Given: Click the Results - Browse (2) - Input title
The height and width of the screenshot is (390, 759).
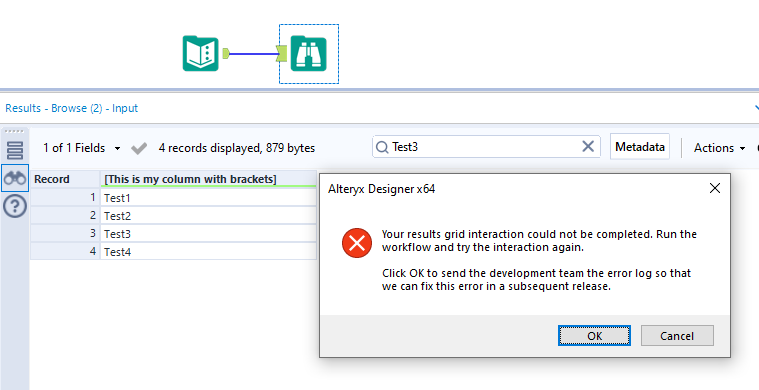Looking at the screenshot, I should pos(72,108).
